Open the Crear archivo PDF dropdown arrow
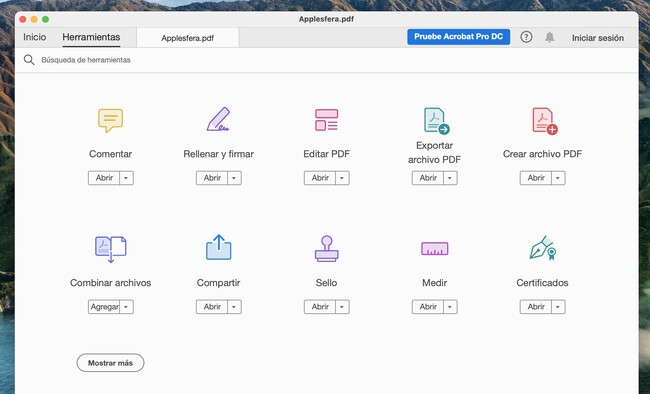Screen dimensions: 650x394 click(558, 178)
